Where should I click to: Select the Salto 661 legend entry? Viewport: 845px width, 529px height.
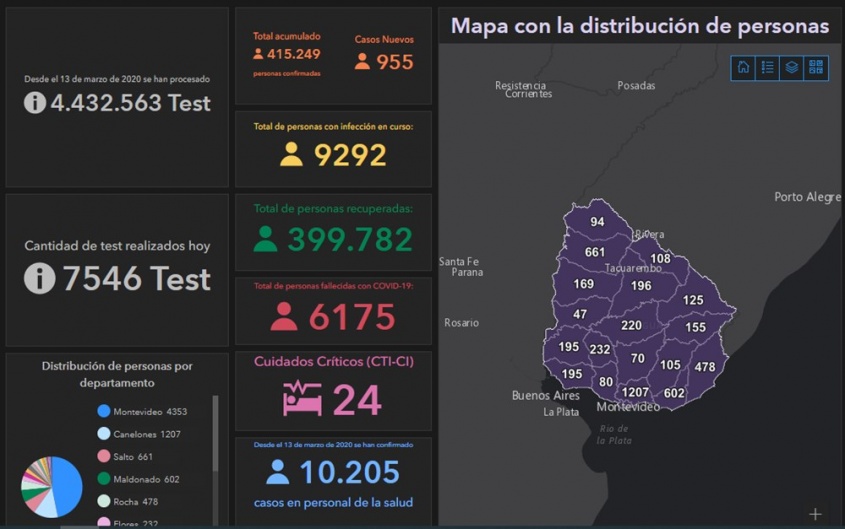tap(137, 457)
